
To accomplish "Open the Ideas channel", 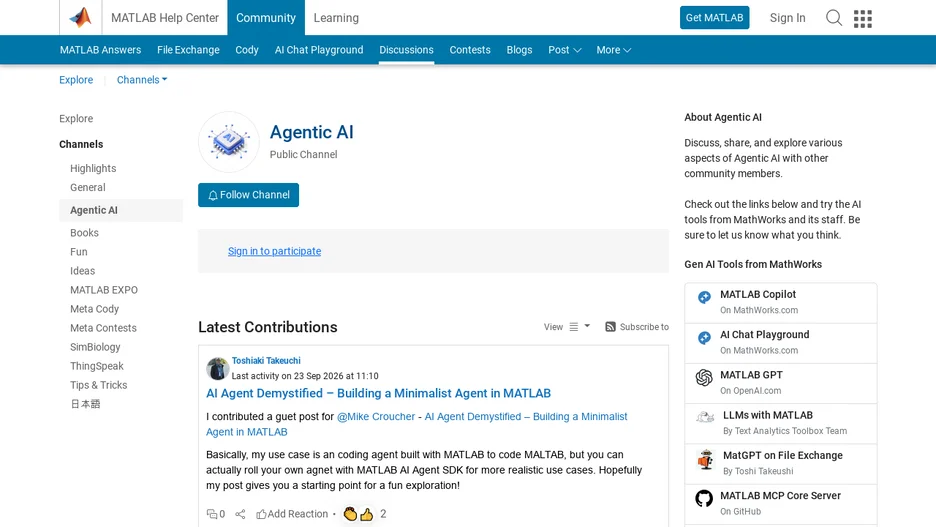I will pos(82,271).
